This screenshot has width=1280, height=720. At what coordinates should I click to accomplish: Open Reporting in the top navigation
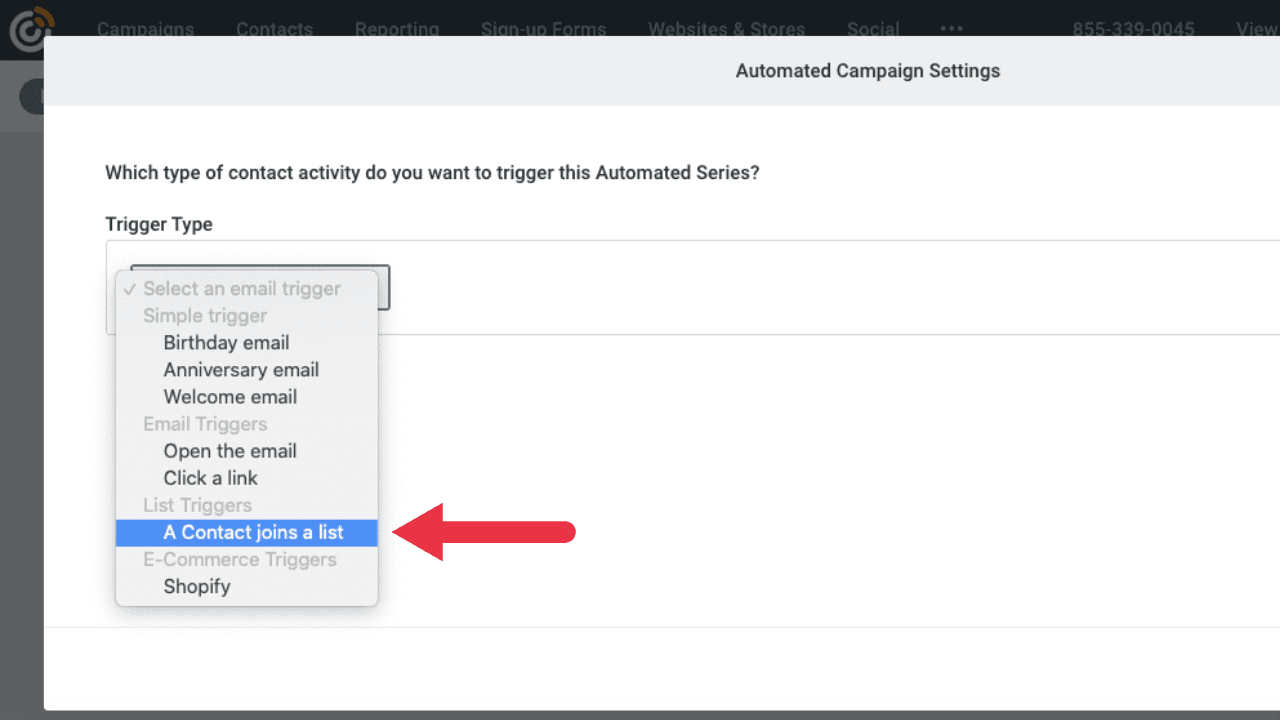(397, 29)
